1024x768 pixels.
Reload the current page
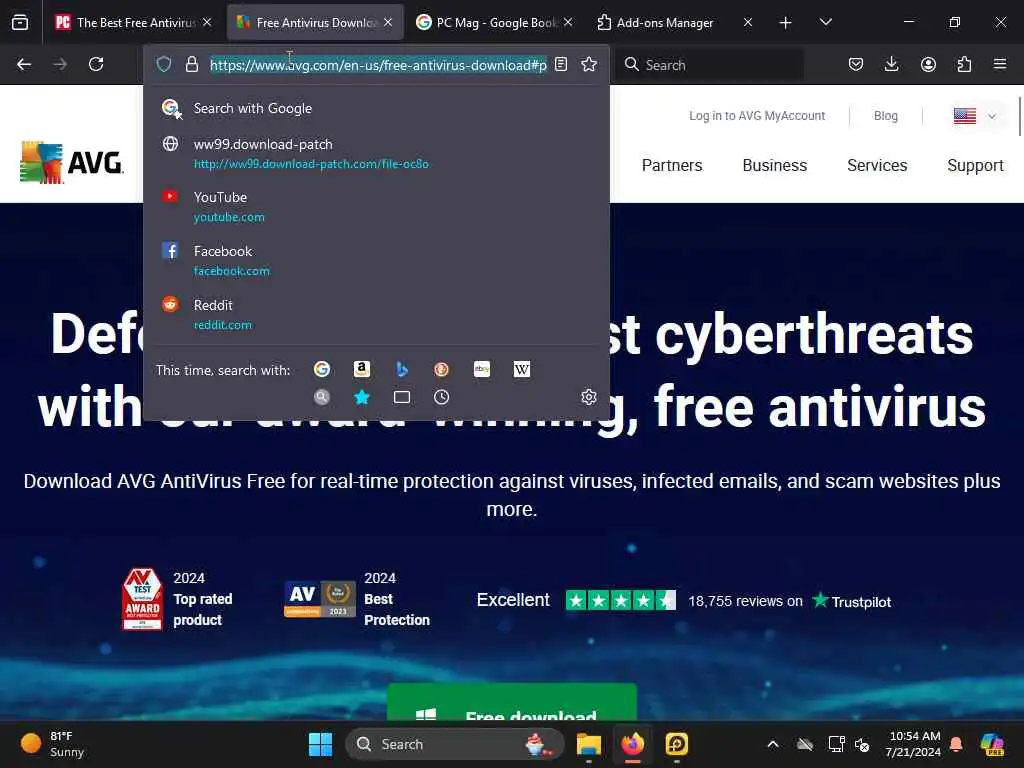pos(96,64)
